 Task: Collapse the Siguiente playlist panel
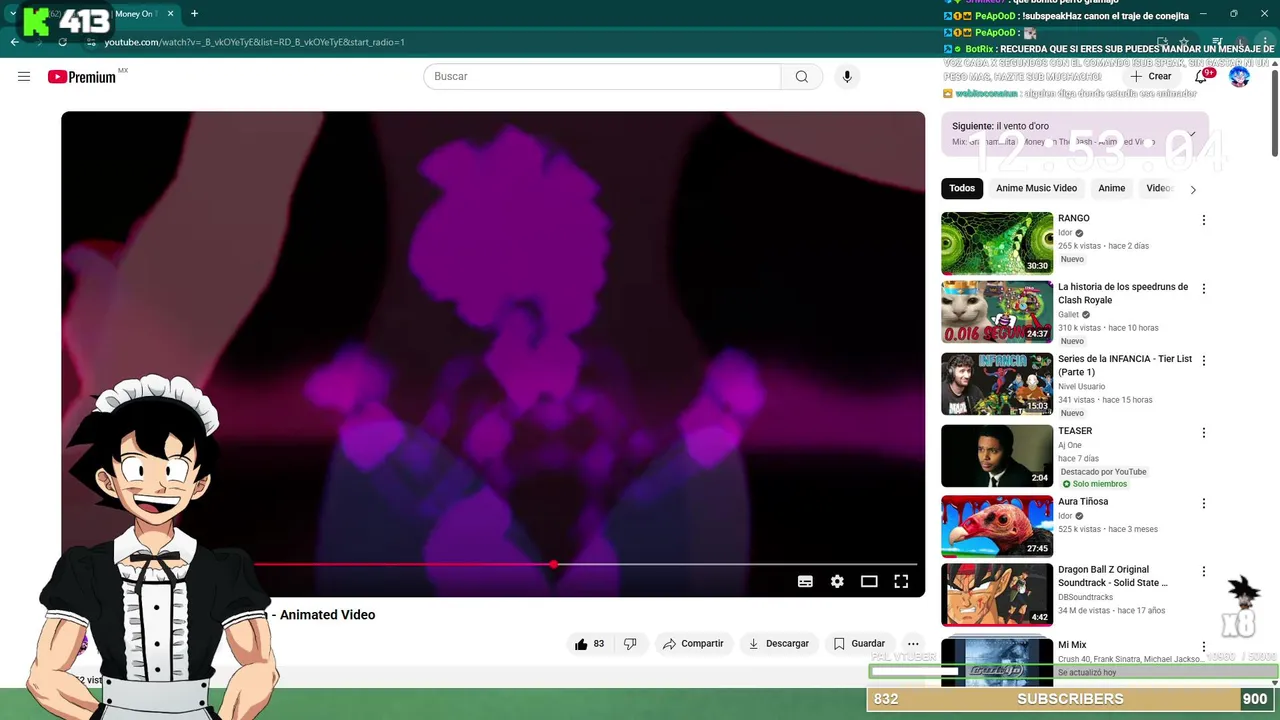(1191, 133)
